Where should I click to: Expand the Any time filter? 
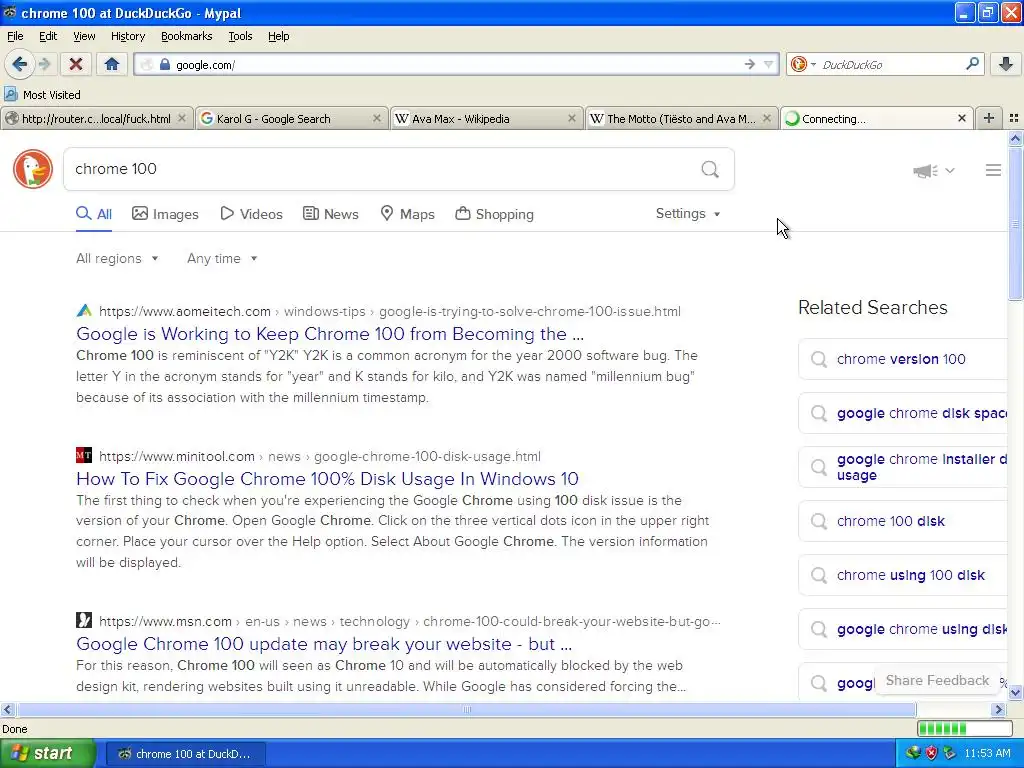point(222,259)
